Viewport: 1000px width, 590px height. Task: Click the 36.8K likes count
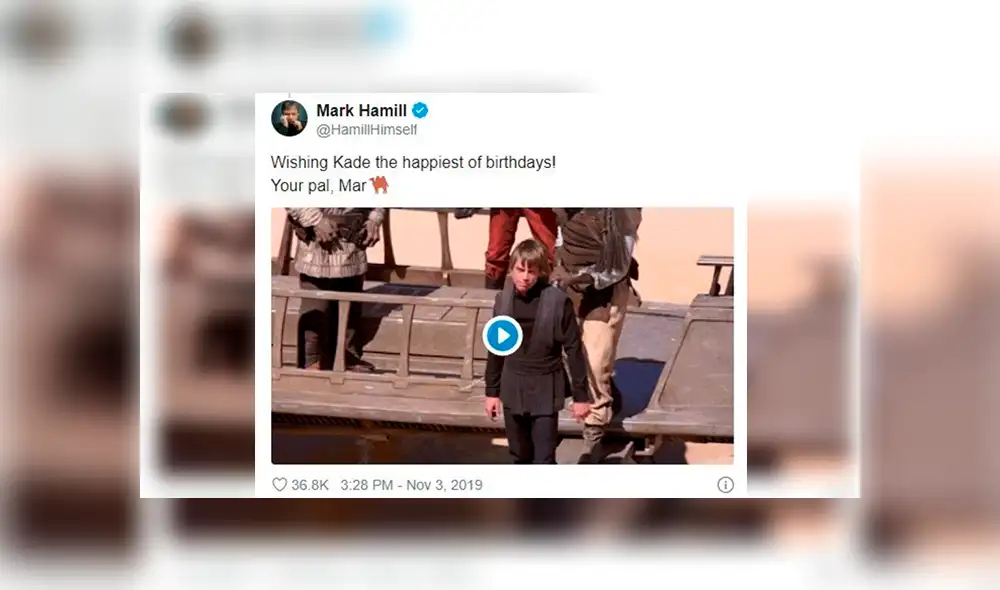click(310, 485)
